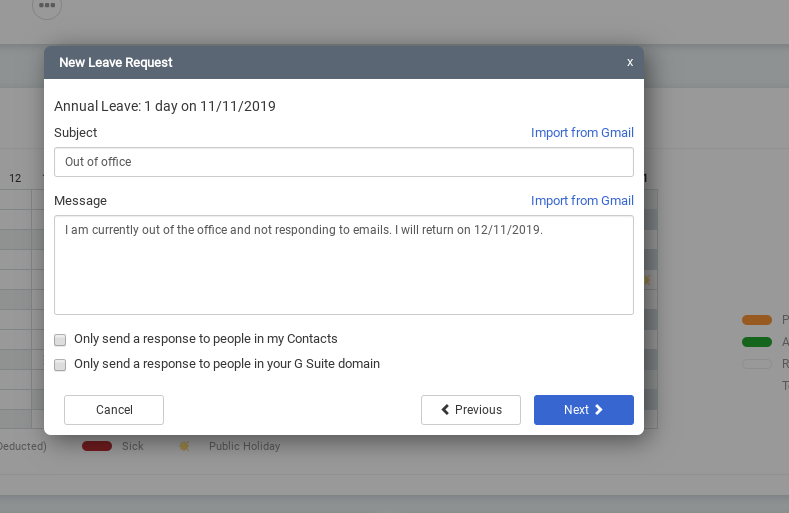The height and width of the screenshot is (513, 789).
Task: Click the Message field label
Action: click(80, 201)
